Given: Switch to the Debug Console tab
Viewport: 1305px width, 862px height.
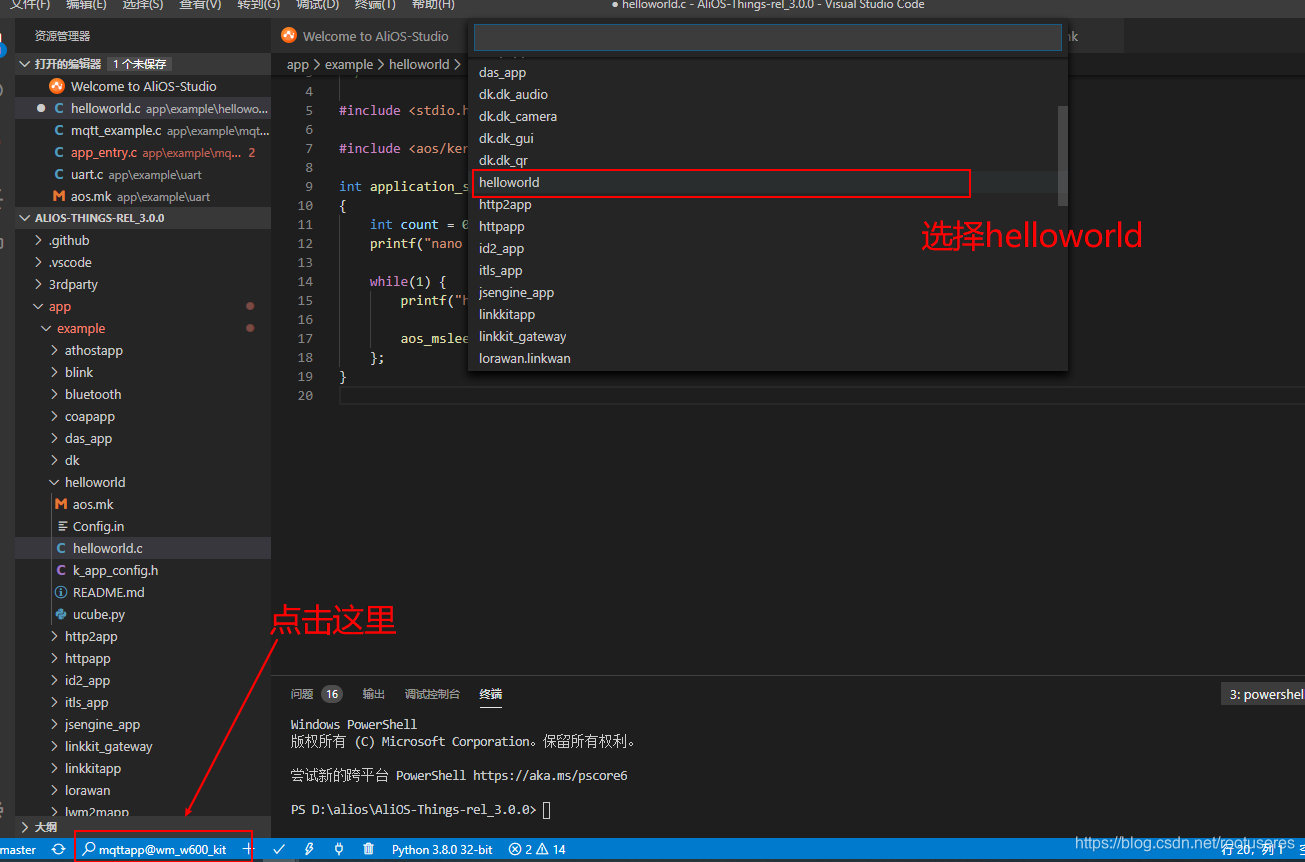Looking at the screenshot, I should point(432,694).
